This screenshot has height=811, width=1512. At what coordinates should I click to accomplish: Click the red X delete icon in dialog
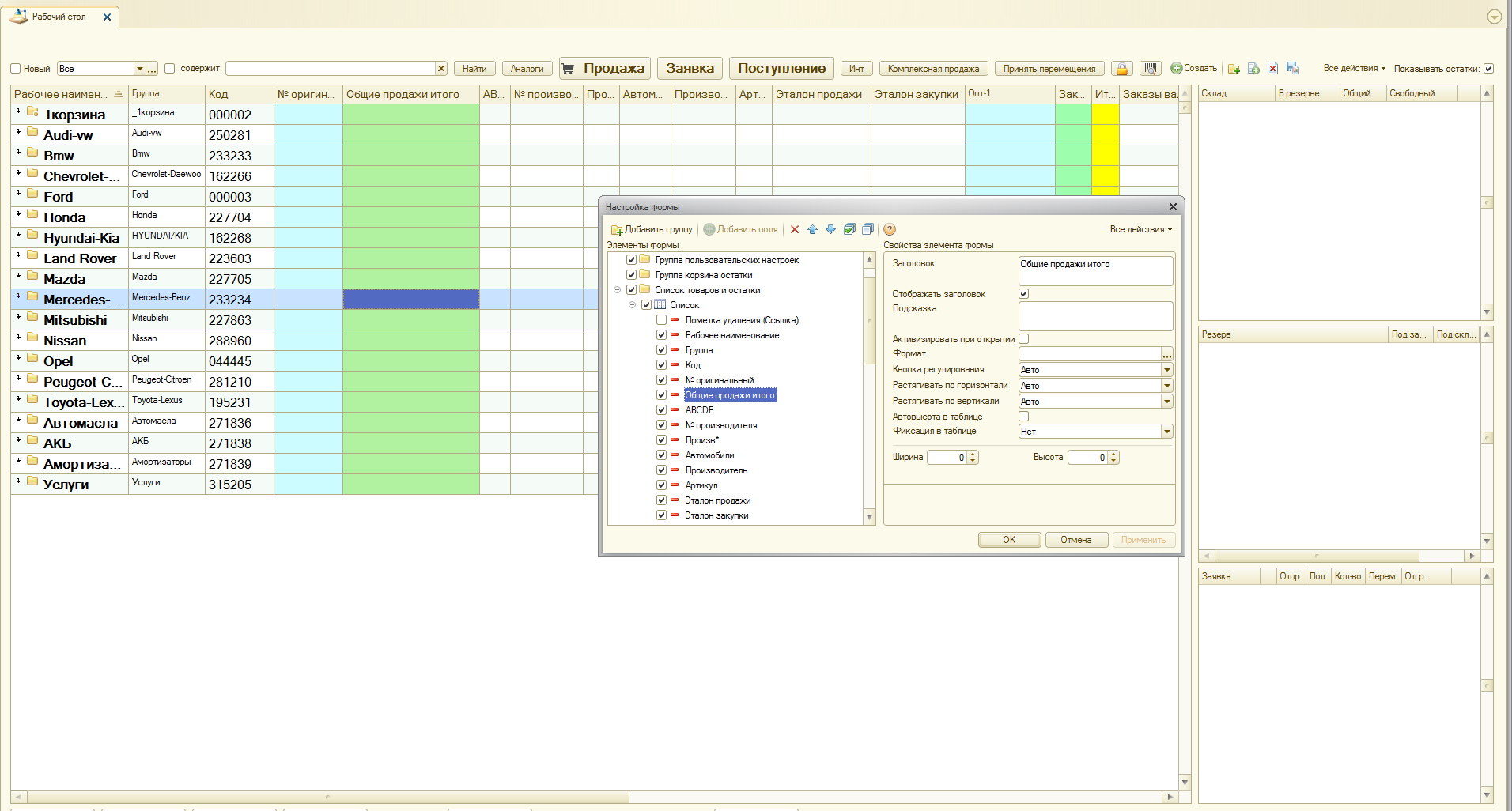point(795,229)
